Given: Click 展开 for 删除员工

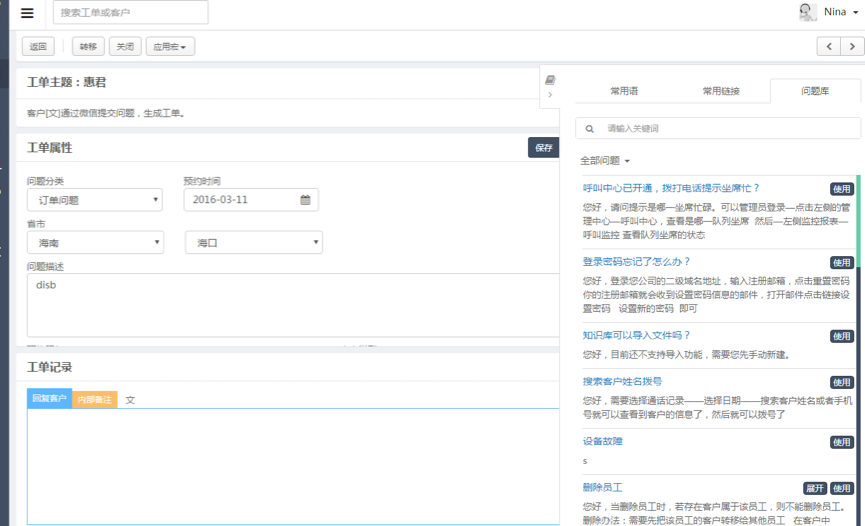Looking at the screenshot, I should pyautogui.click(x=815, y=488).
